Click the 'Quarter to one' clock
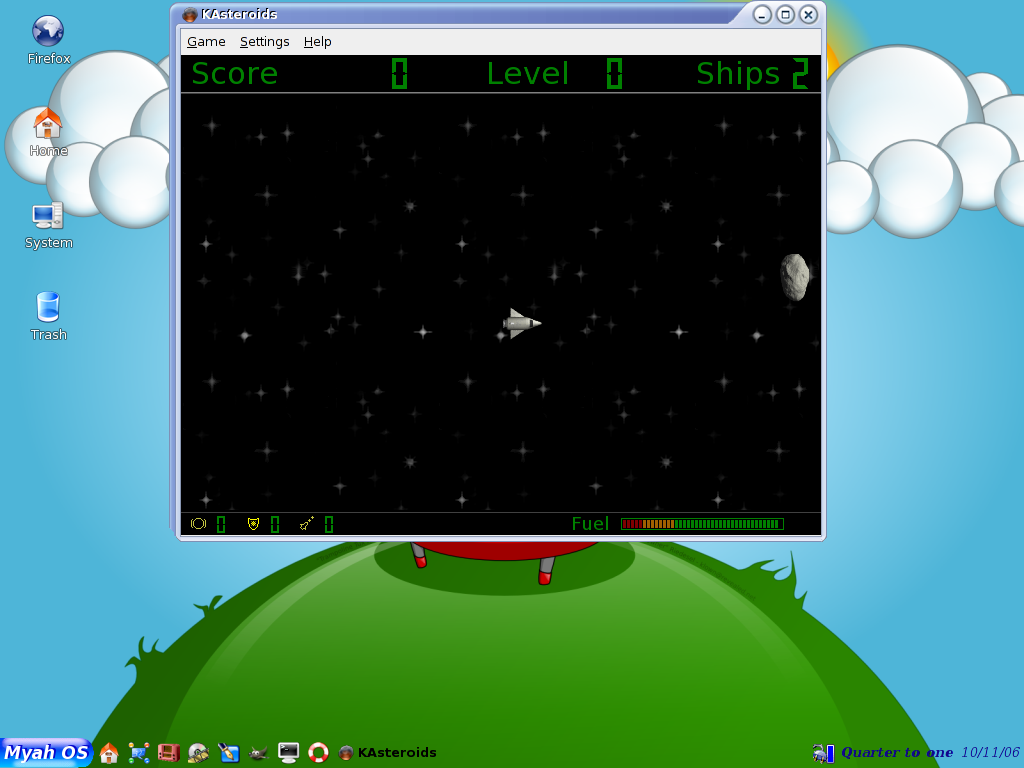1024x768 pixels. pos(897,752)
